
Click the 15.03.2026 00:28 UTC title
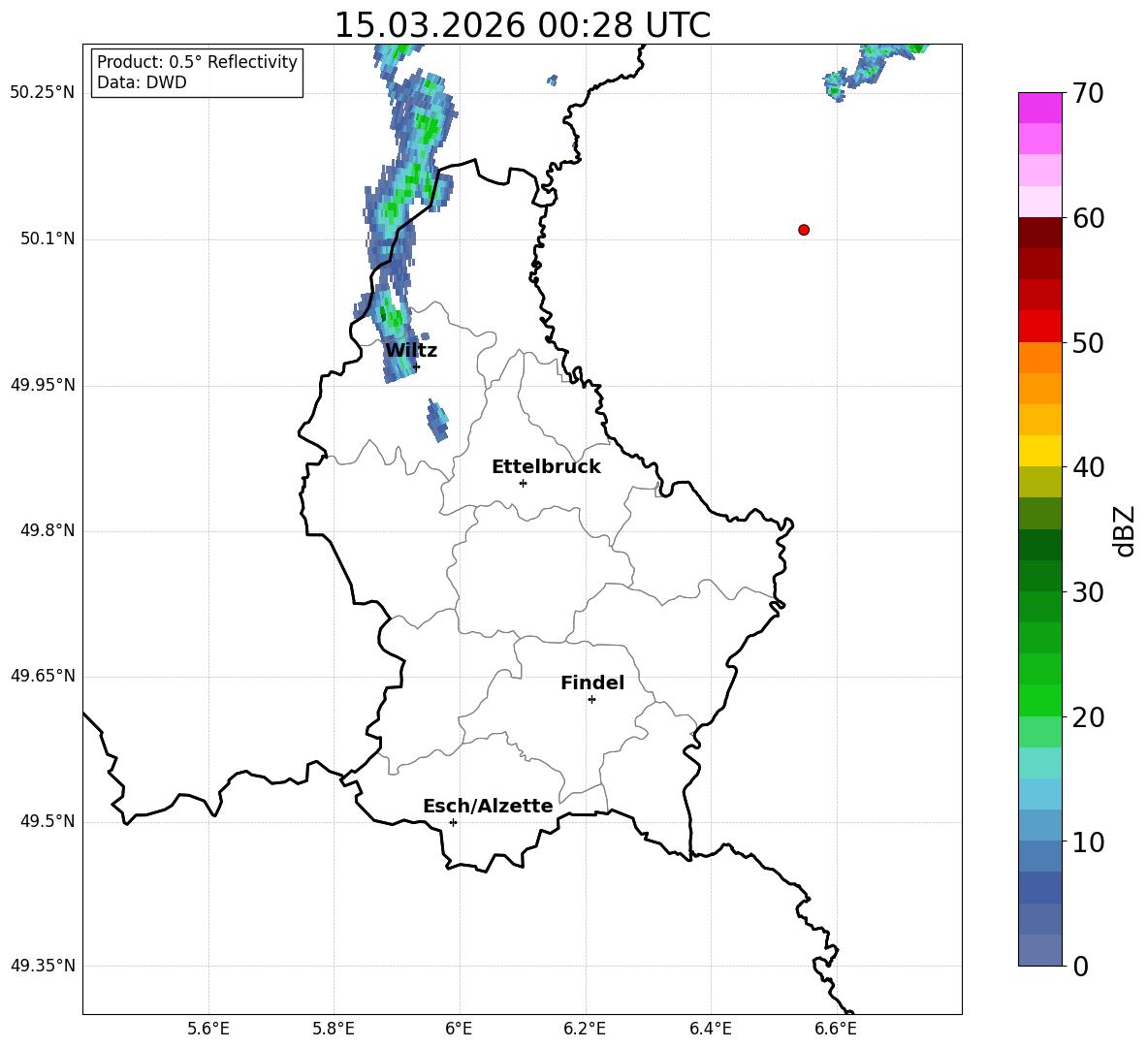(x=522, y=25)
